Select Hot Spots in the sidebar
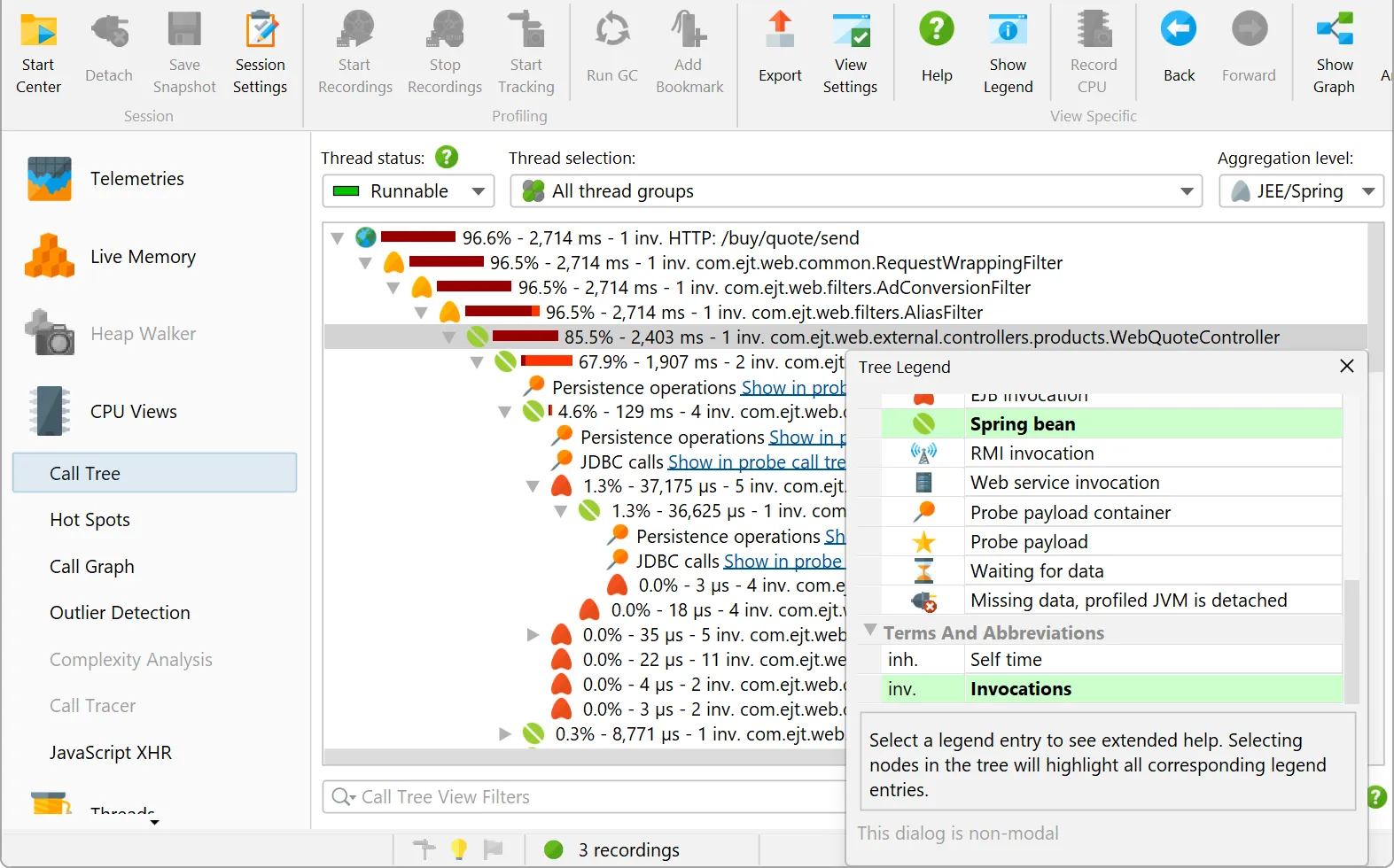The height and width of the screenshot is (868, 1394). 90,520
